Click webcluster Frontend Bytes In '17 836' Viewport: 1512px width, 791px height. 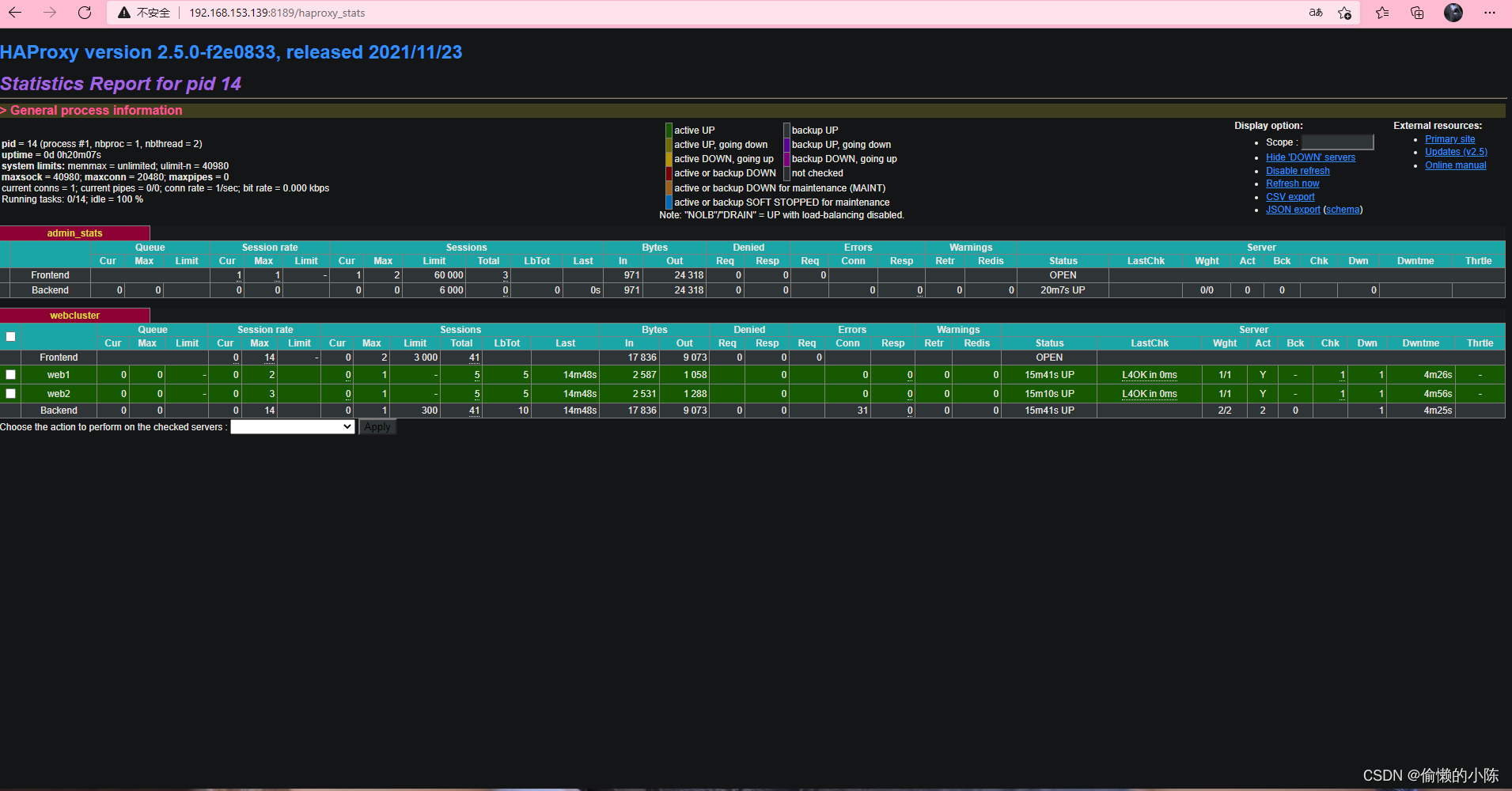pos(642,358)
